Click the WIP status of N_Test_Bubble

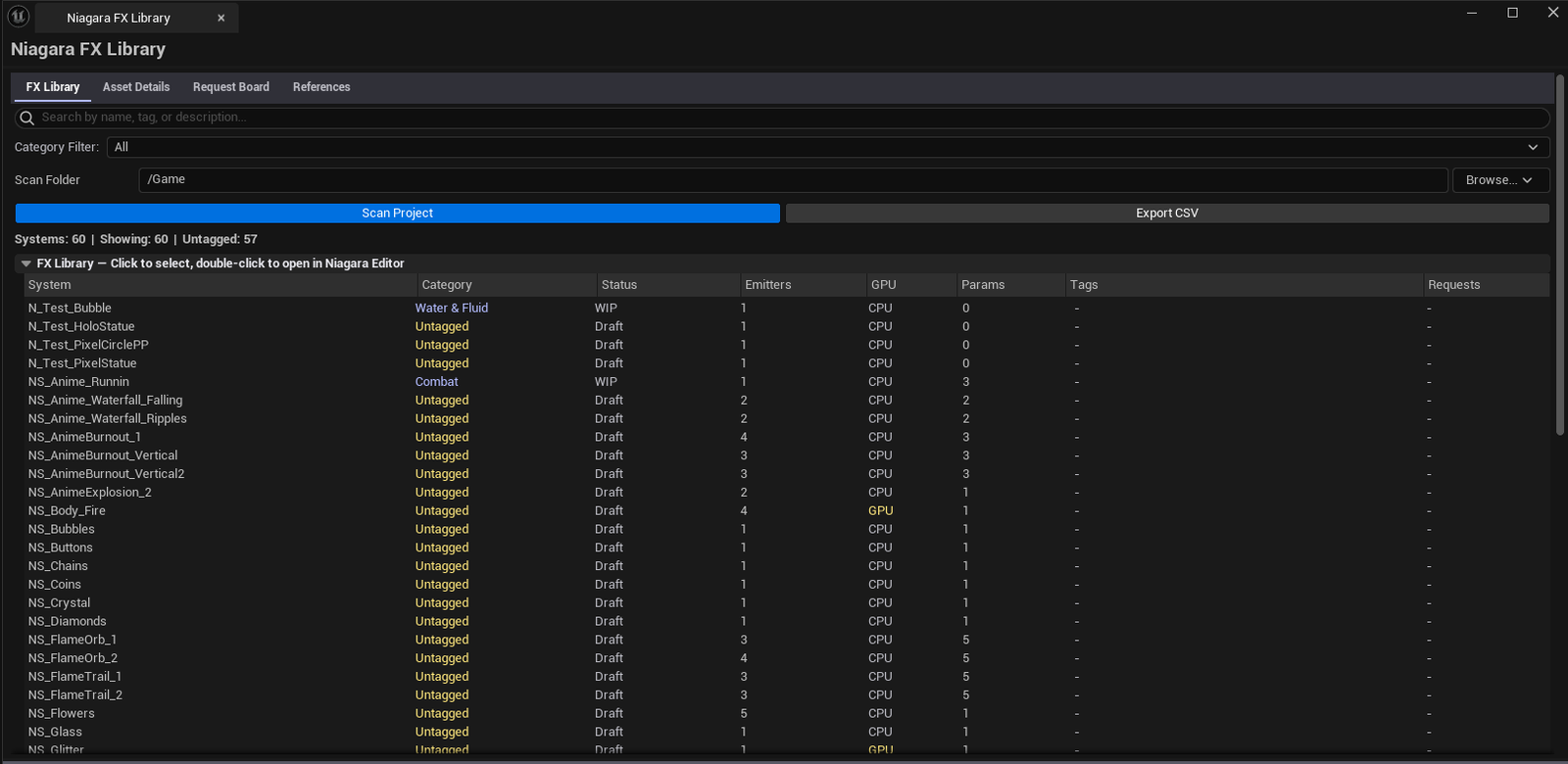(x=606, y=308)
